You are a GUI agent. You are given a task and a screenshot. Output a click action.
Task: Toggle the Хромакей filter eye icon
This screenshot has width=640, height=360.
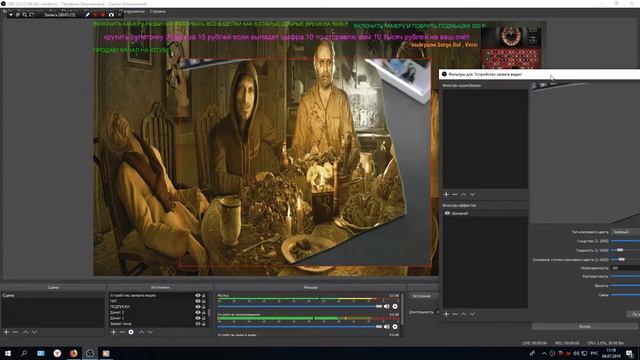[447, 213]
